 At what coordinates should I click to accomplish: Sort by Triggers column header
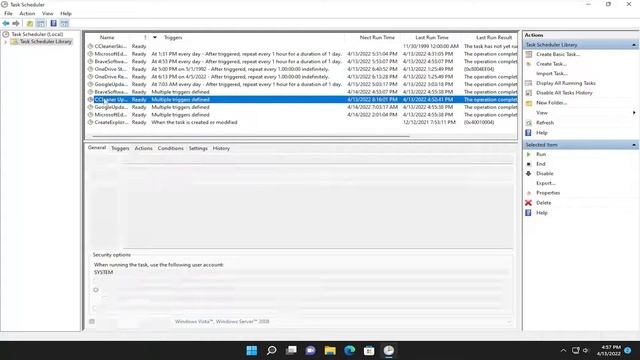pos(173,38)
